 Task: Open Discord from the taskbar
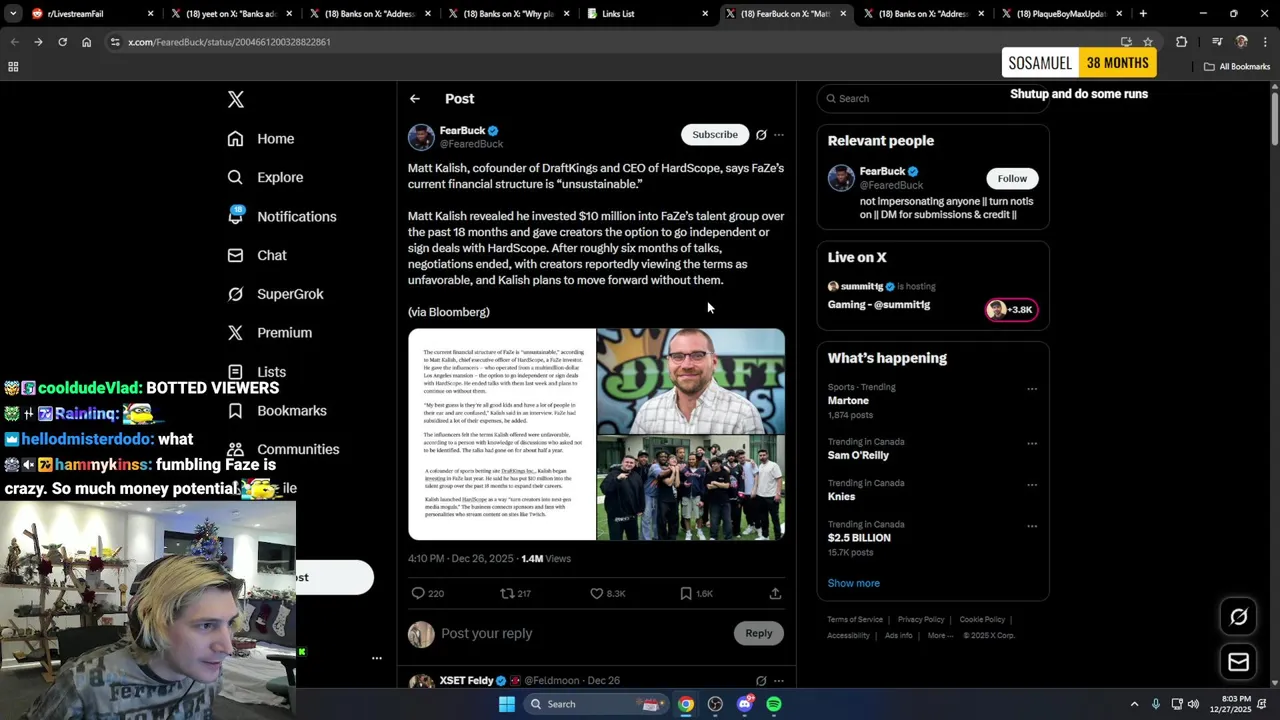[745, 704]
